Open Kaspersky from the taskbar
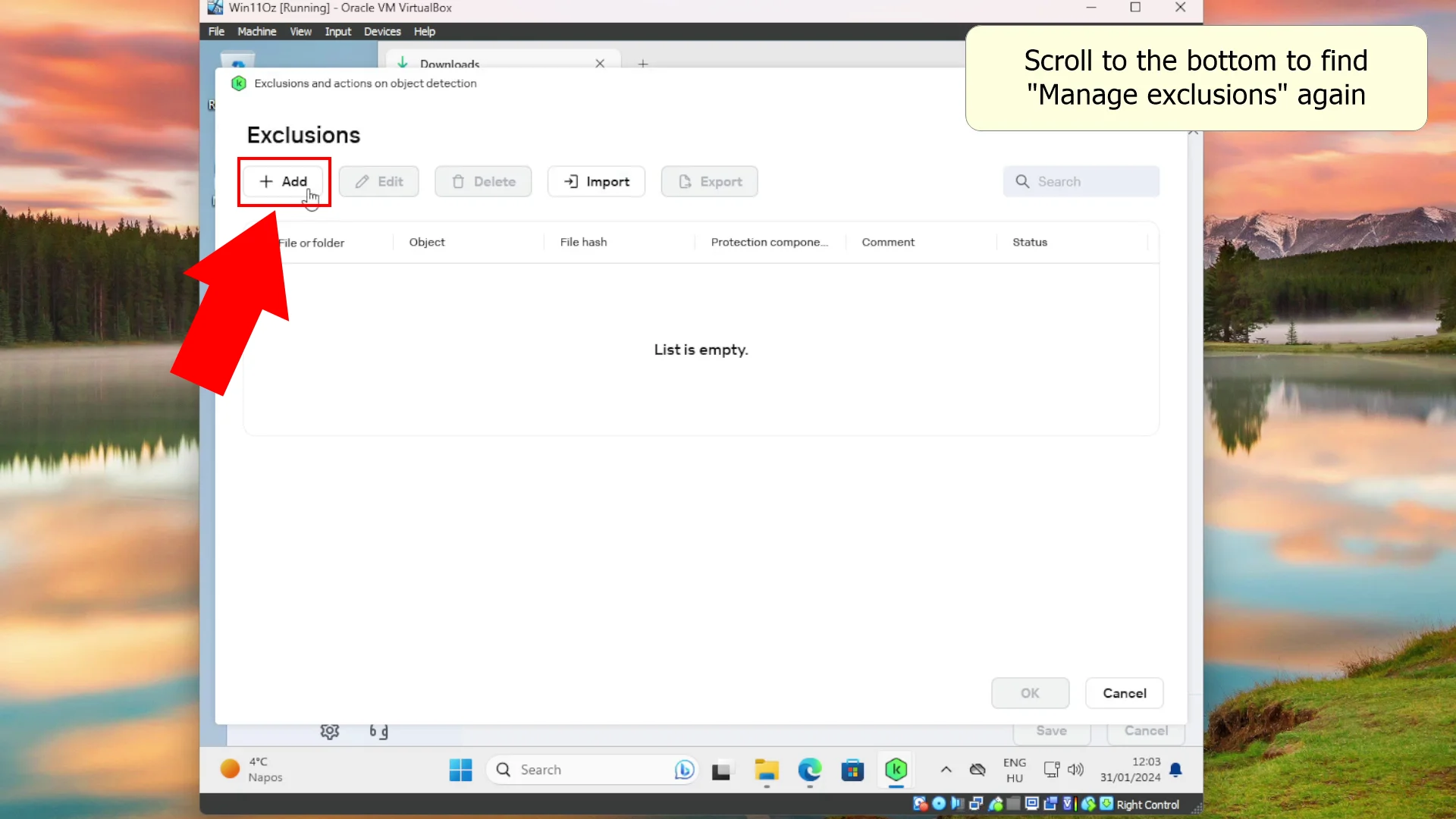 point(896,770)
